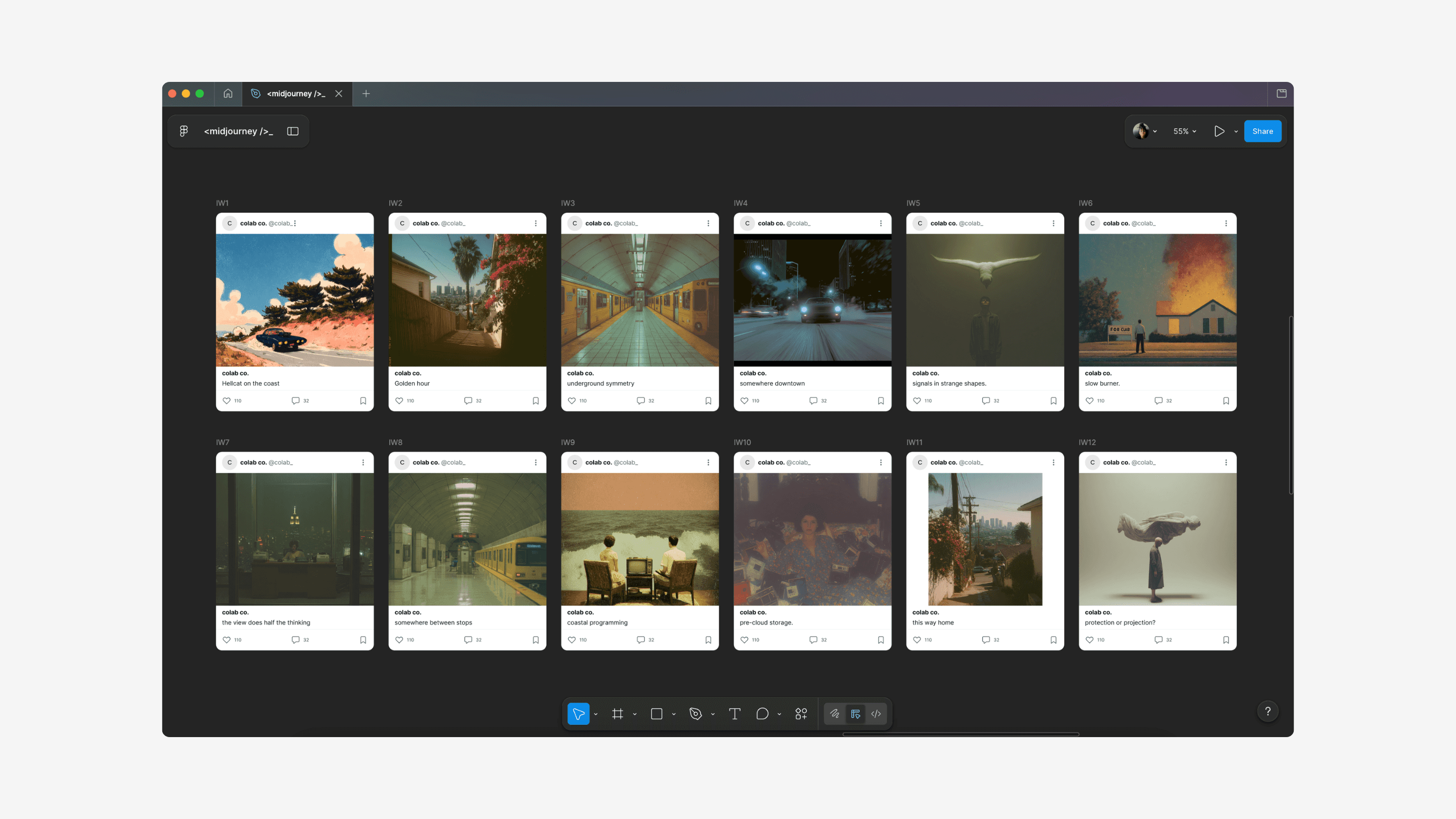Switch to Draw mode in toolbar

(x=834, y=714)
